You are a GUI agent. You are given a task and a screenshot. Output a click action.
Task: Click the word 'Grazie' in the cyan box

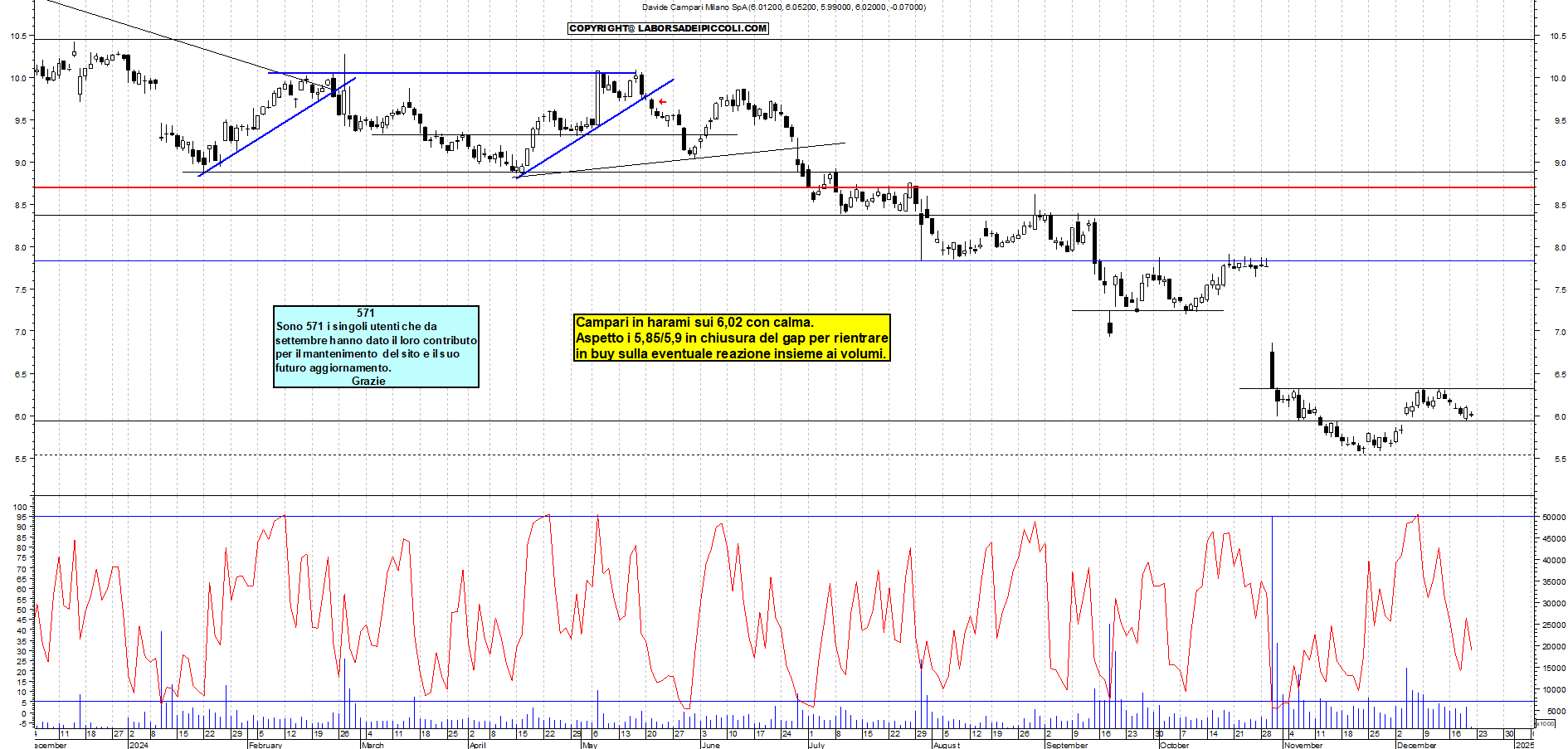click(x=368, y=381)
